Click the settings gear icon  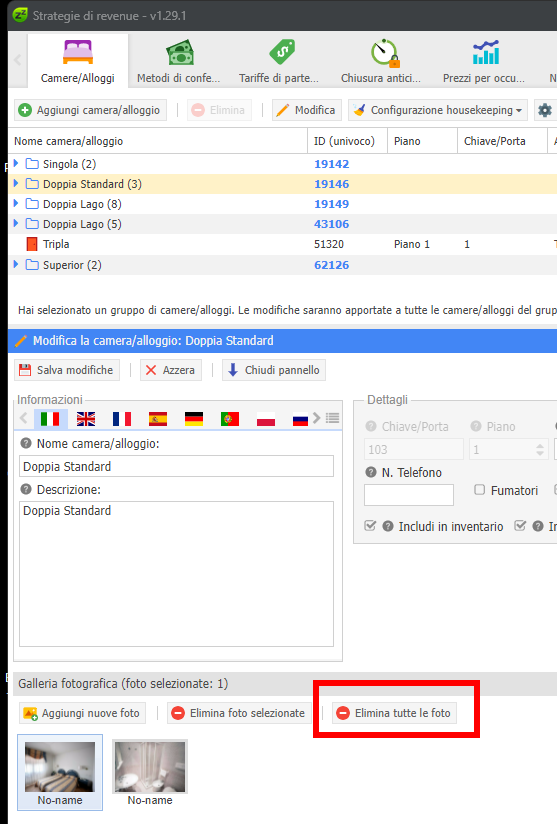(545, 110)
